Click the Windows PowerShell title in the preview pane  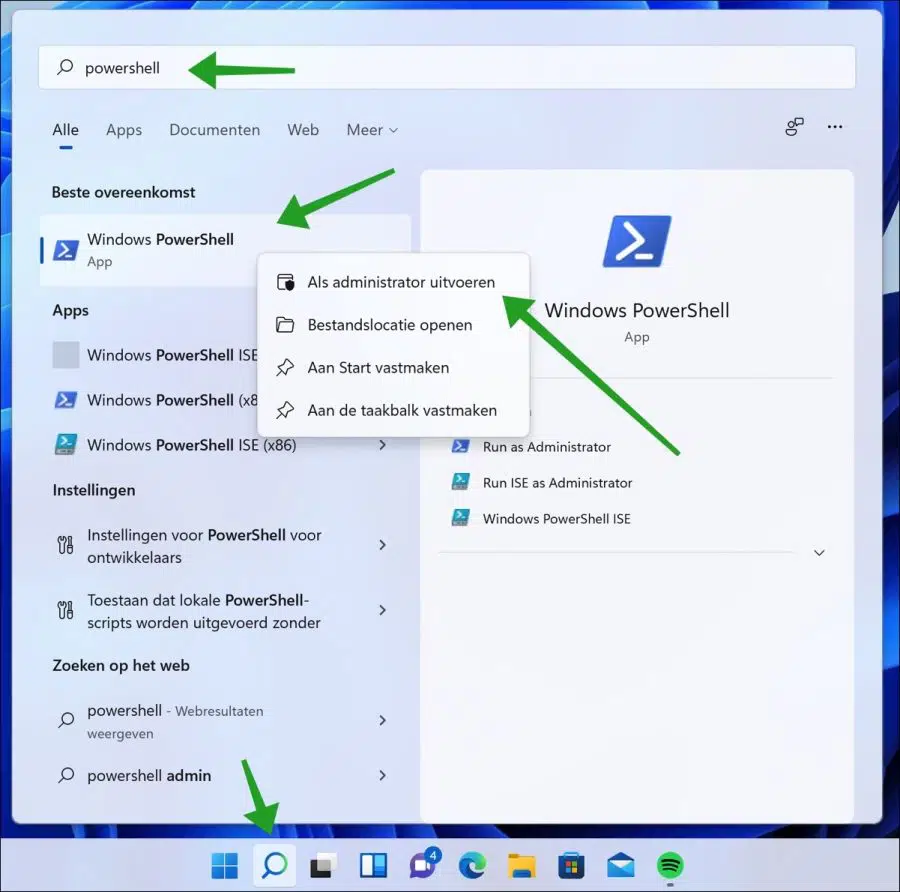point(637,311)
